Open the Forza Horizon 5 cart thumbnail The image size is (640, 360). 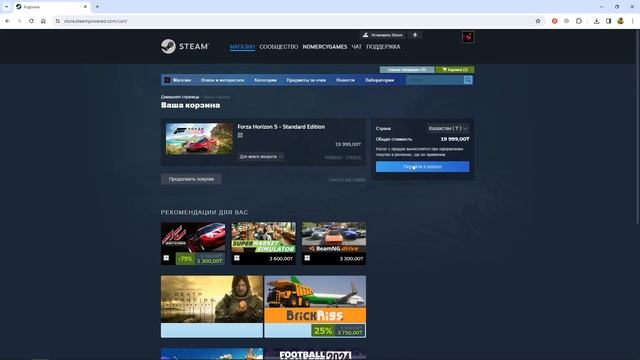pos(199,139)
